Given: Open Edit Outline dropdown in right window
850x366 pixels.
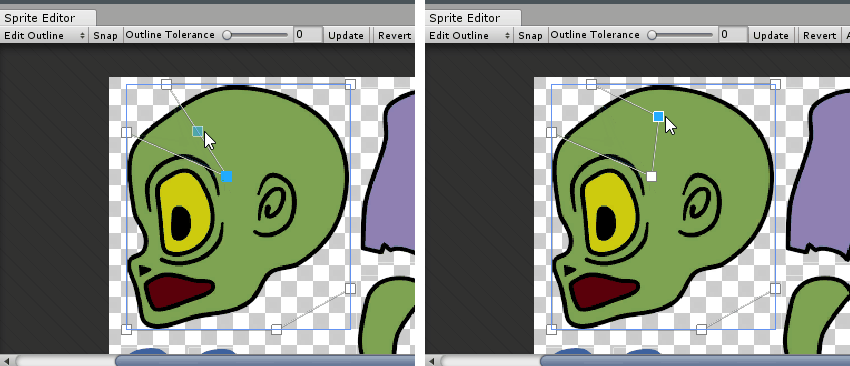Looking at the screenshot, I should coord(469,35).
